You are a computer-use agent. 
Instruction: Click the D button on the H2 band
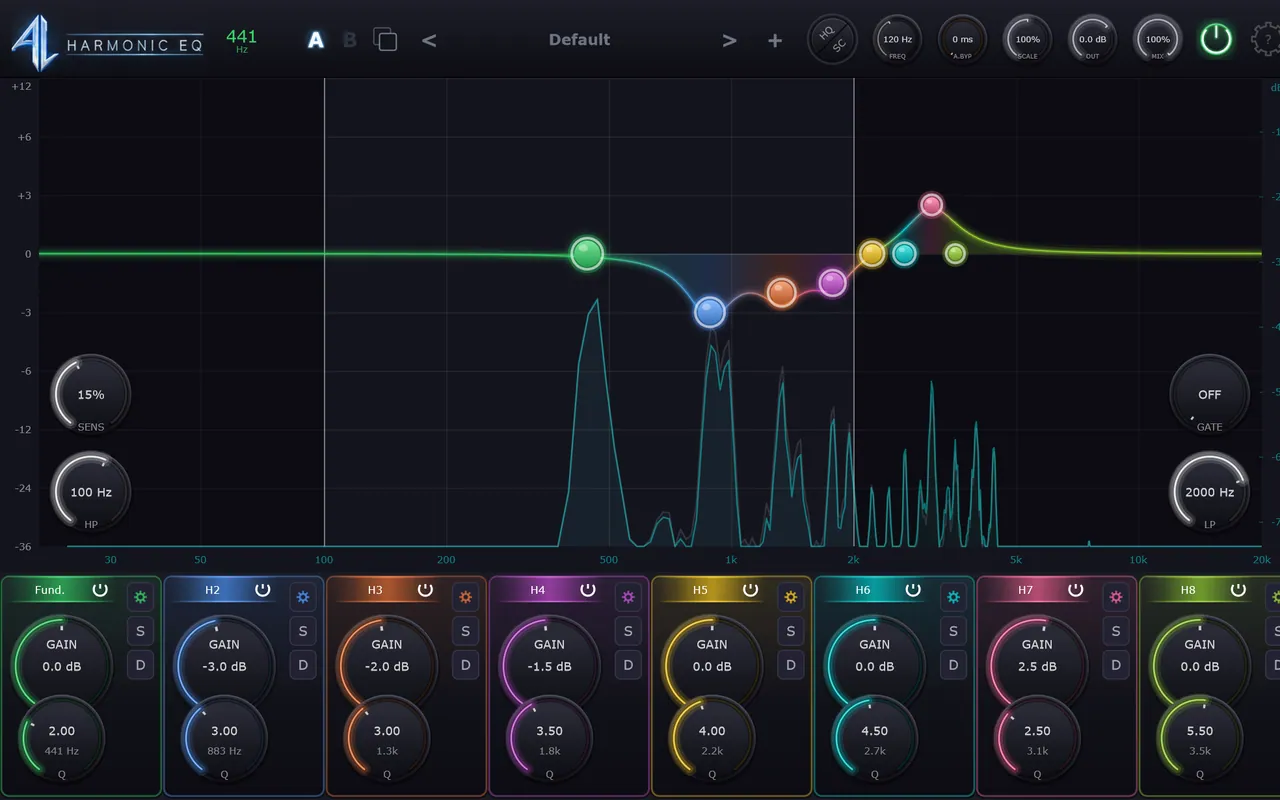[x=303, y=665]
